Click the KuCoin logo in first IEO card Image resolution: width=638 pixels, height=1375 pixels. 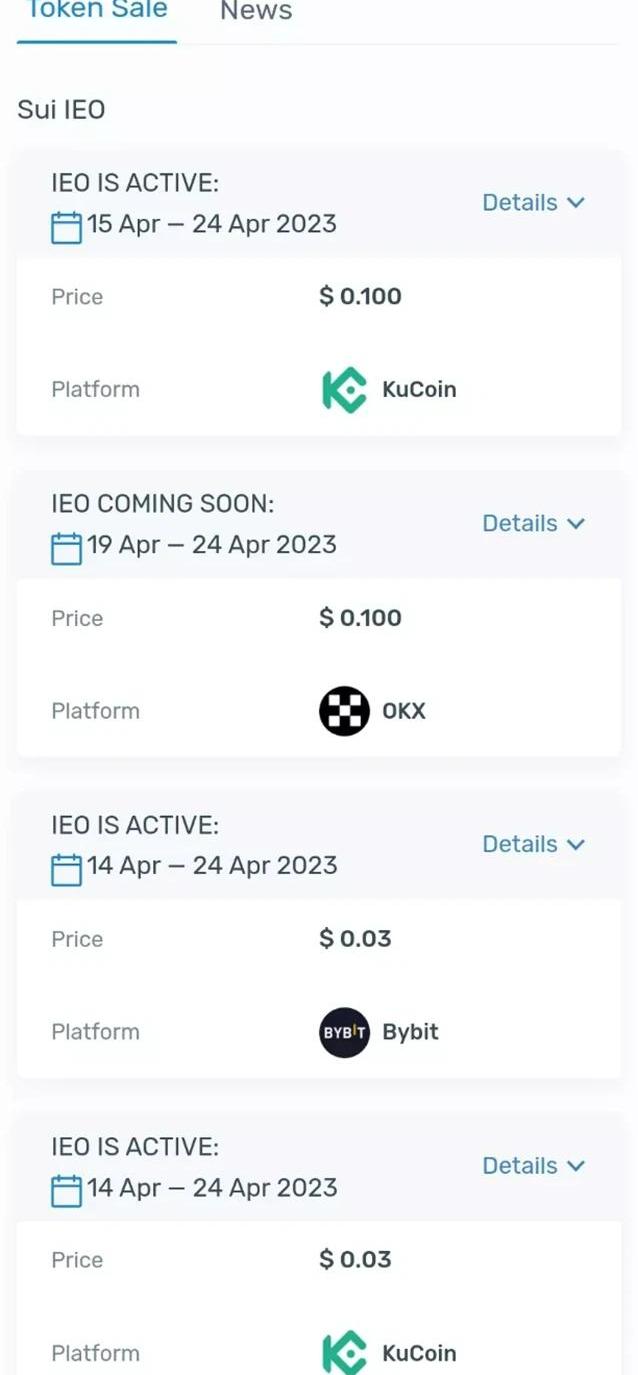(x=344, y=390)
